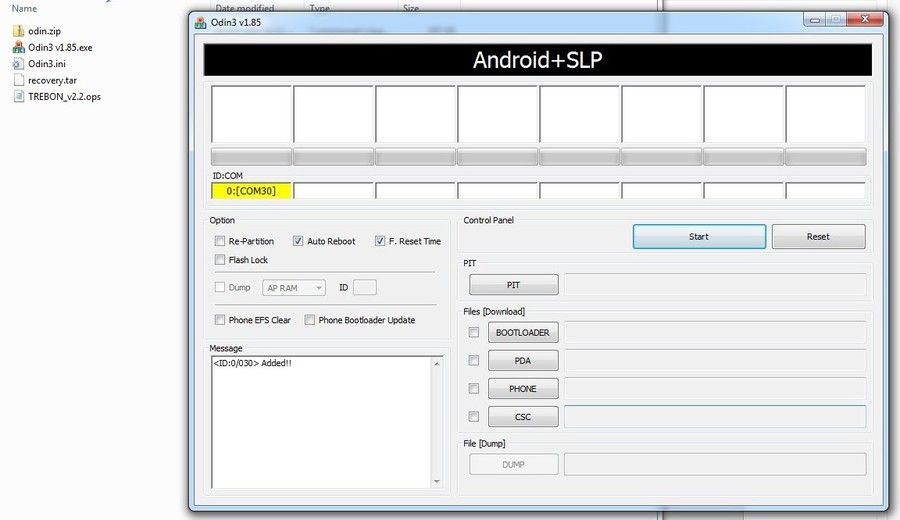Click the BOOTLOADER file button

click(523, 332)
